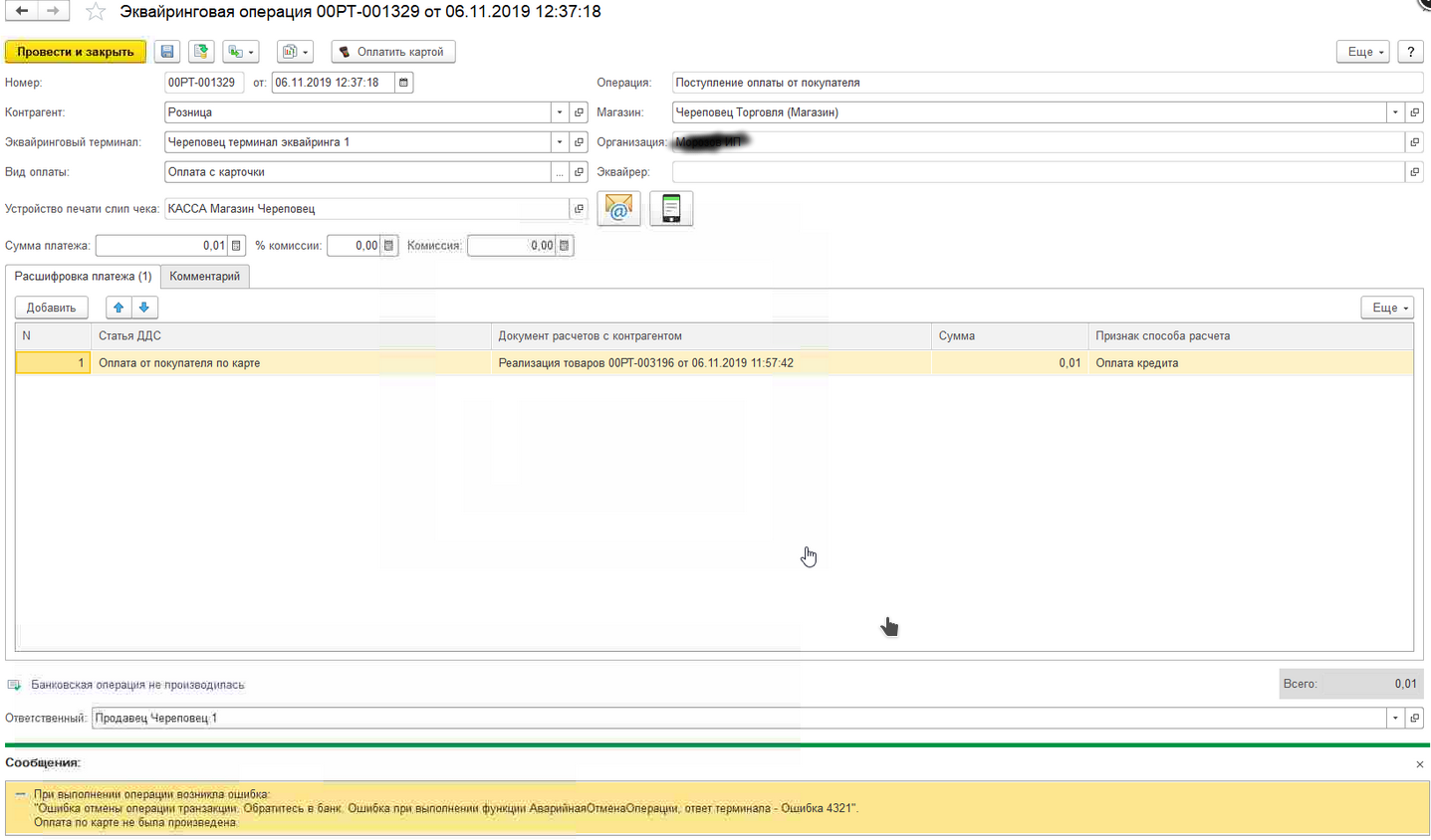Click the ellipsis select button of Вид оплаты
Image resolution: width=1431 pixels, height=840 pixels.
(x=560, y=172)
